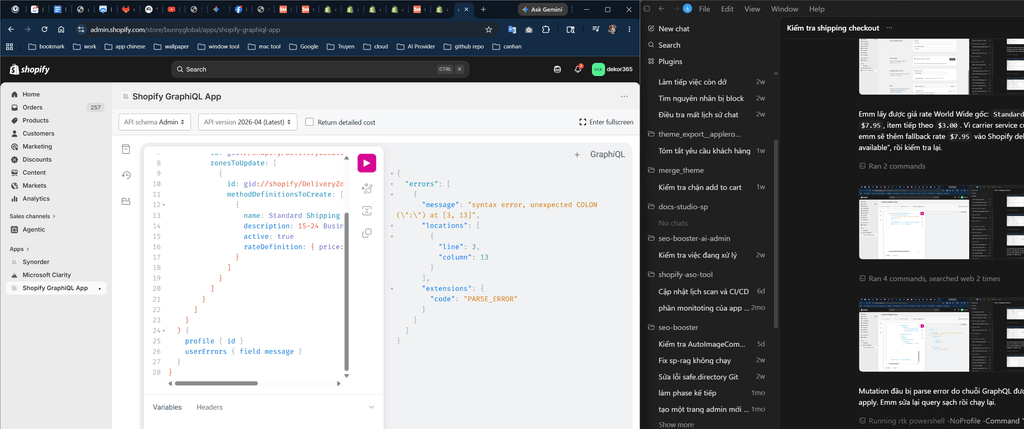Expand the Variables and Headers editor chevron
The width and height of the screenshot is (1024, 429).
372,407
